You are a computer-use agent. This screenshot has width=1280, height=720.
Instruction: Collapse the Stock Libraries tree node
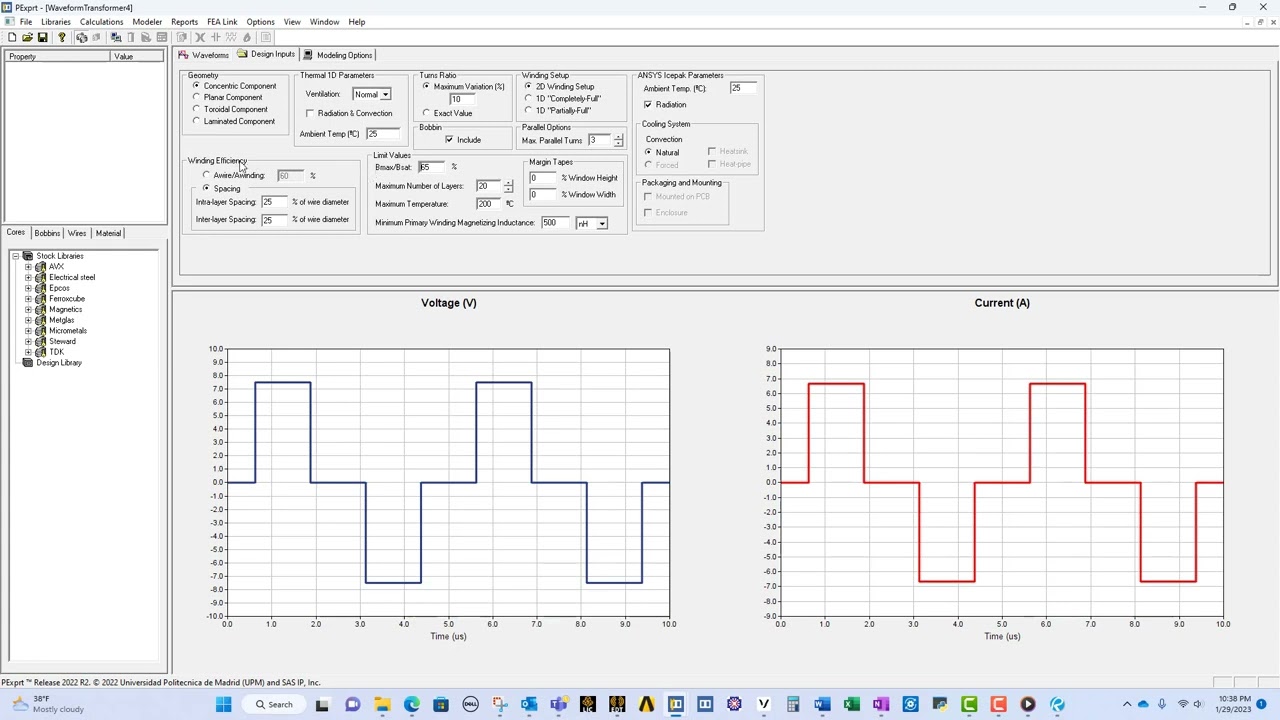[16, 256]
